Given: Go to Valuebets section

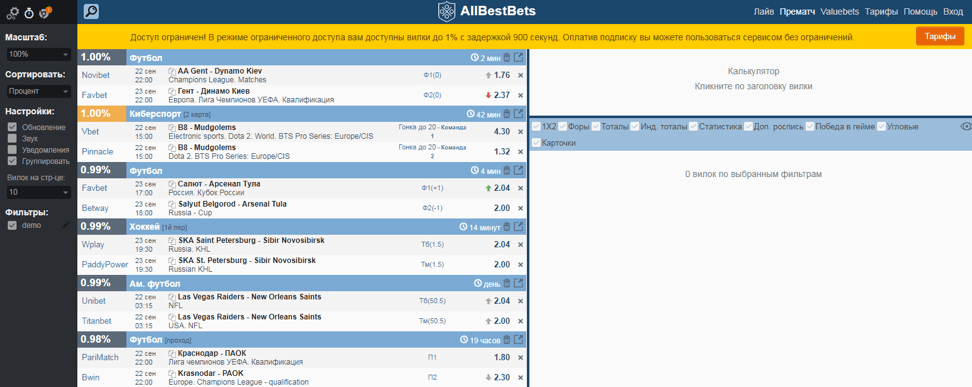Looking at the screenshot, I should [839, 12].
